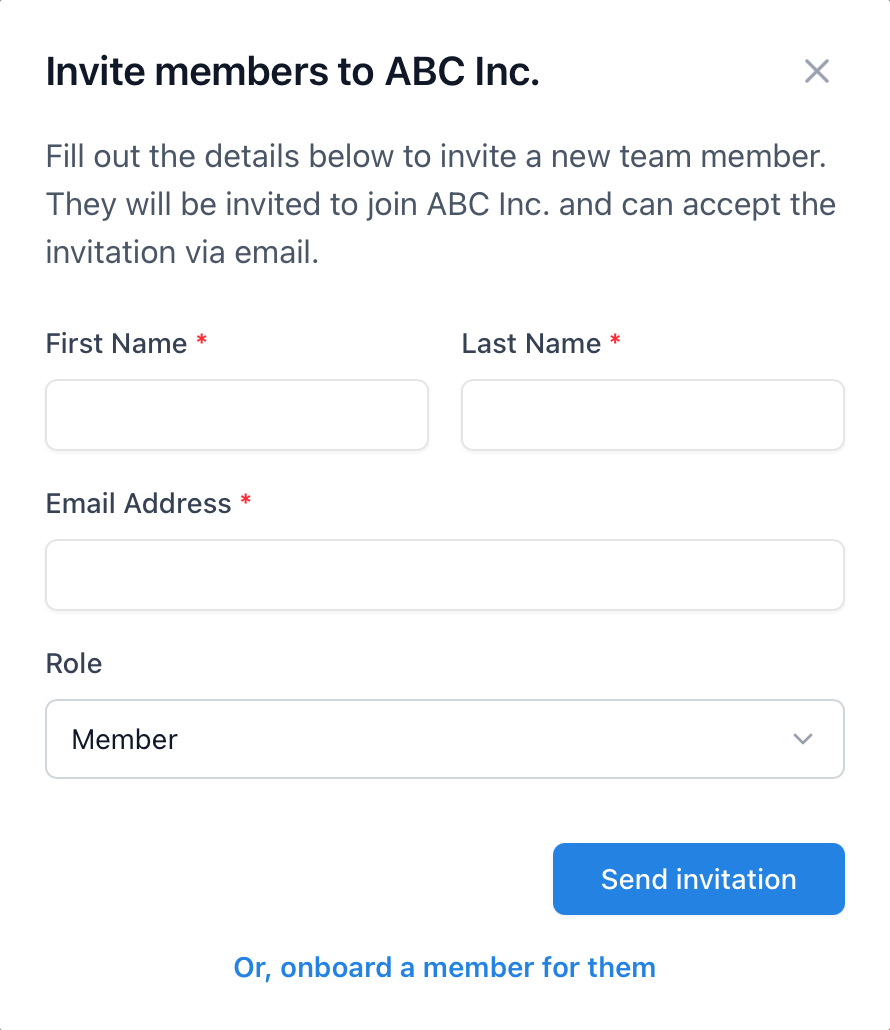Click the dialog title Invite members to ABC Inc.

tap(291, 71)
